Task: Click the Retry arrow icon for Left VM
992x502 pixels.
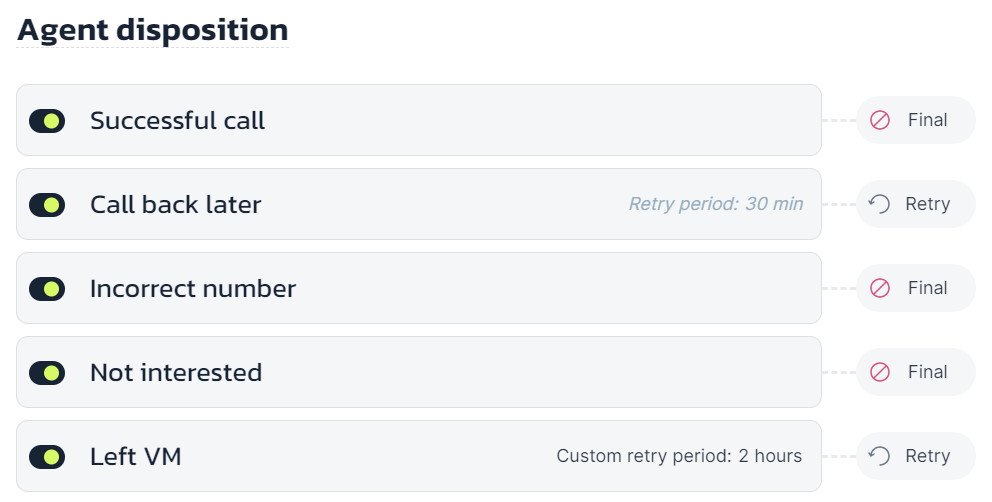Action: coord(879,456)
